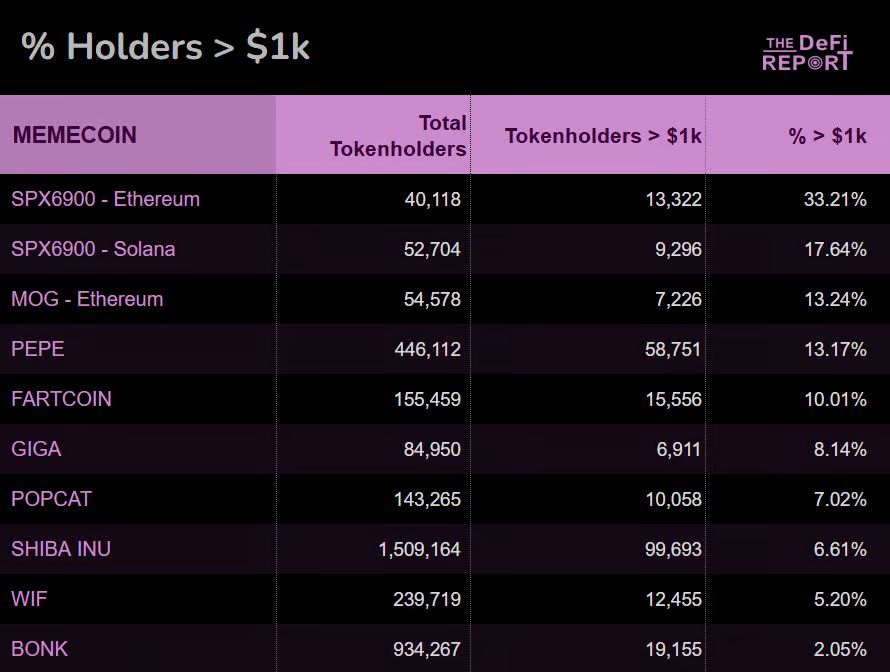
Task: Click the "% Holders > $1k" title
Action: (166, 47)
